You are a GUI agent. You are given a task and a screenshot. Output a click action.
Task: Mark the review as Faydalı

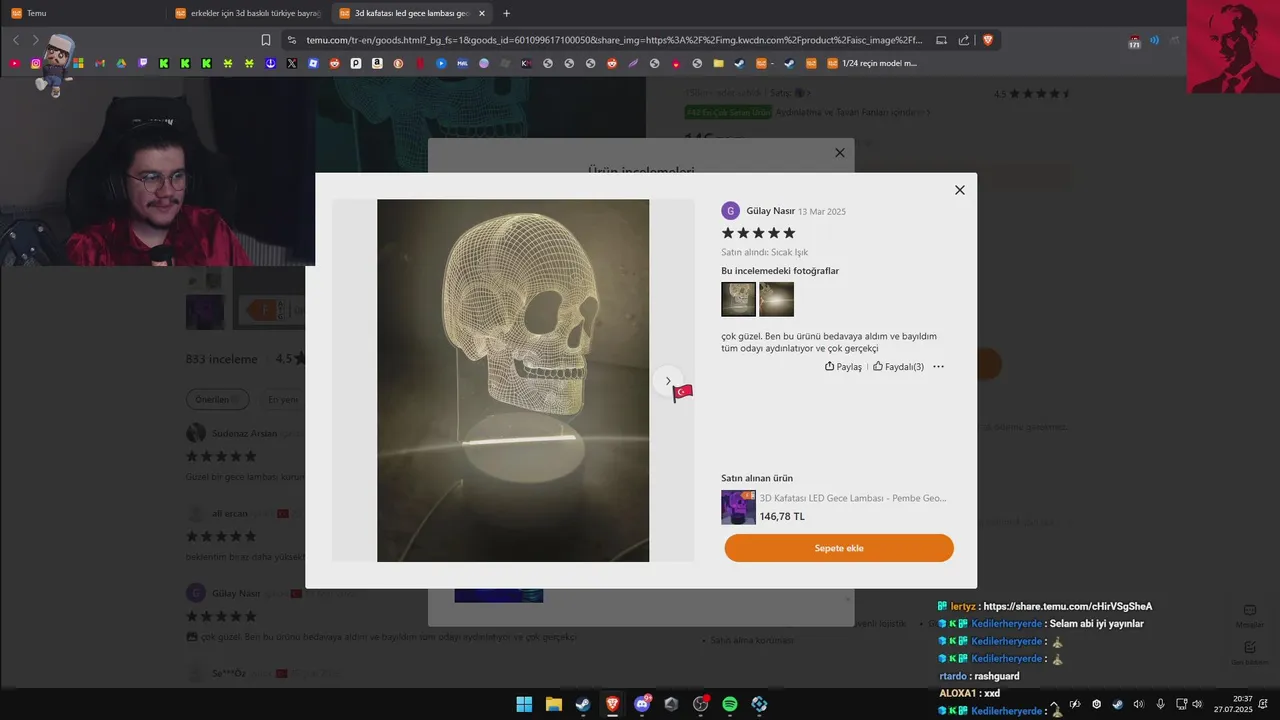pyautogui.click(x=898, y=367)
